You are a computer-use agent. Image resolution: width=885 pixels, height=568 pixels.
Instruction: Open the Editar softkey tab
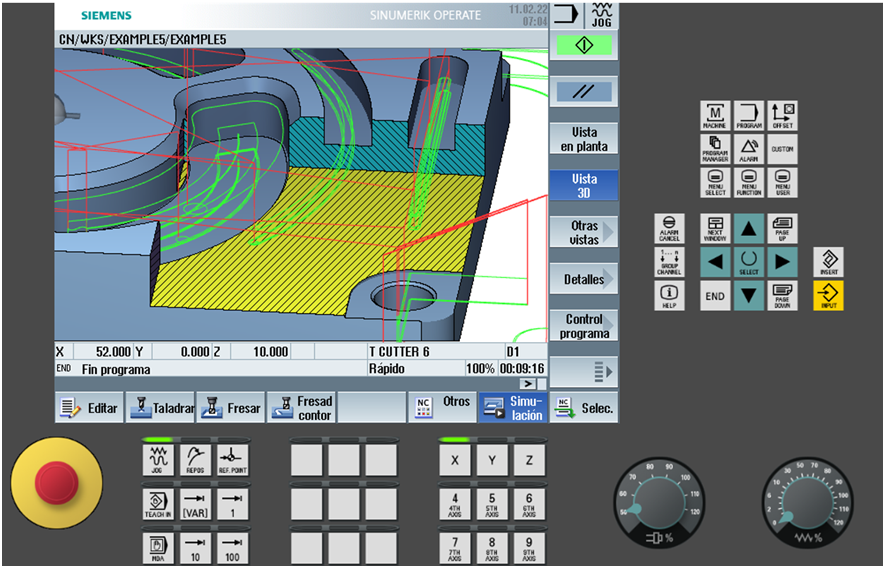pyautogui.click(x=89, y=408)
